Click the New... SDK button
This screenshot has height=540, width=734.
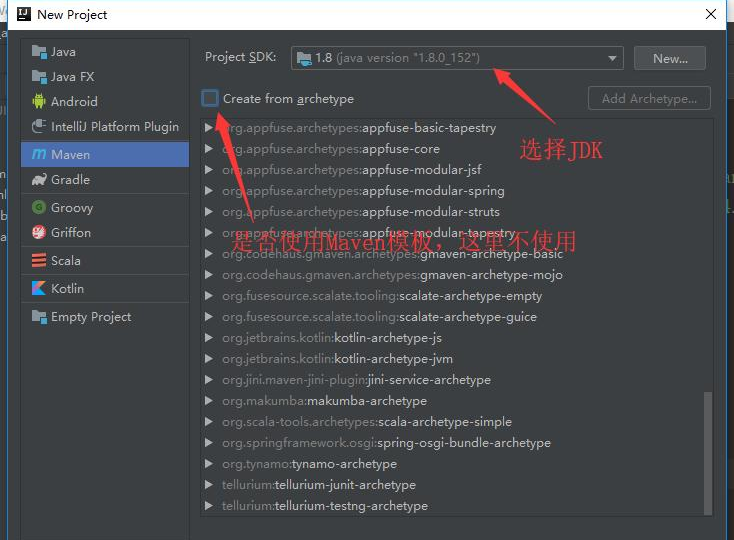[670, 58]
